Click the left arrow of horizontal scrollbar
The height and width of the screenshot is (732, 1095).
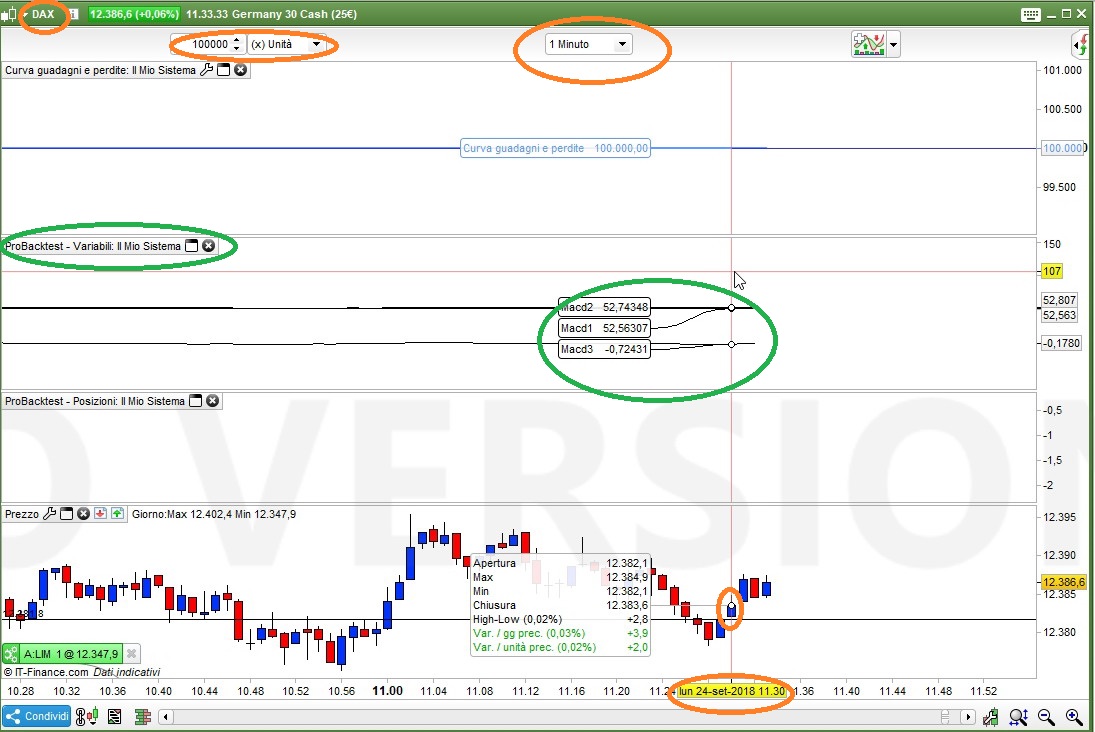pos(166,717)
